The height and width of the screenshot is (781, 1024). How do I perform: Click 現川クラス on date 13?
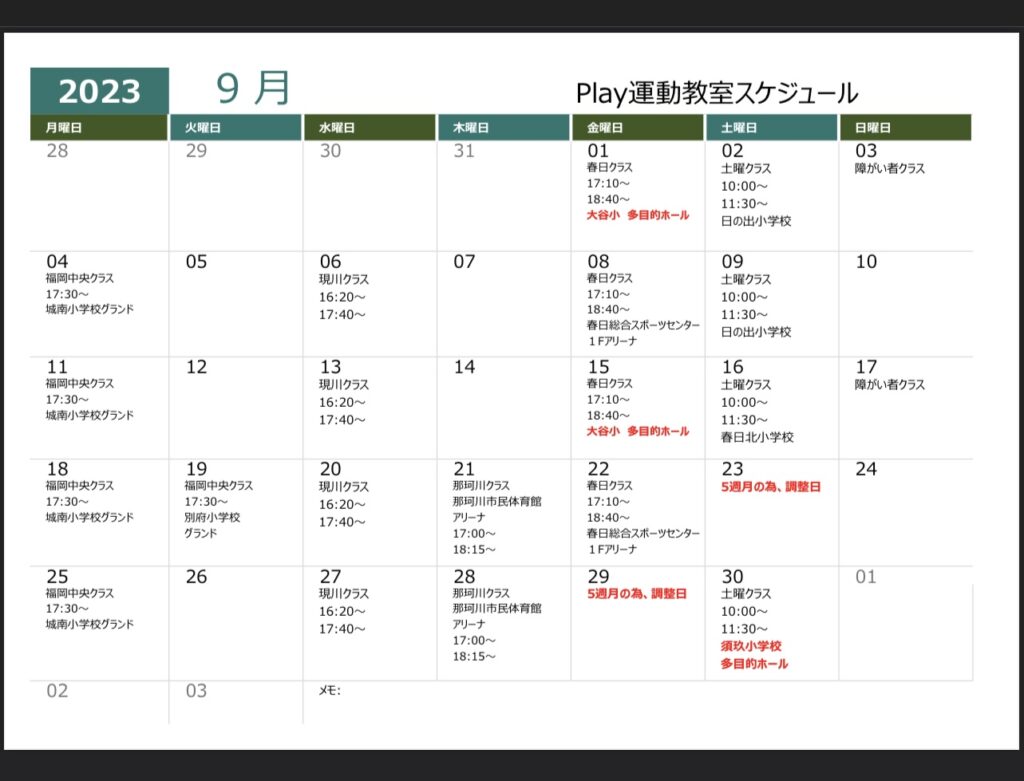[344, 385]
